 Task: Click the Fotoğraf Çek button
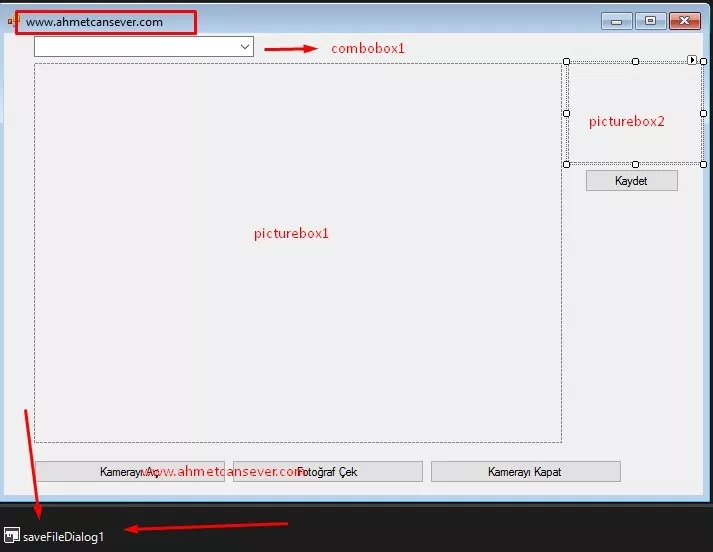coord(327,472)
